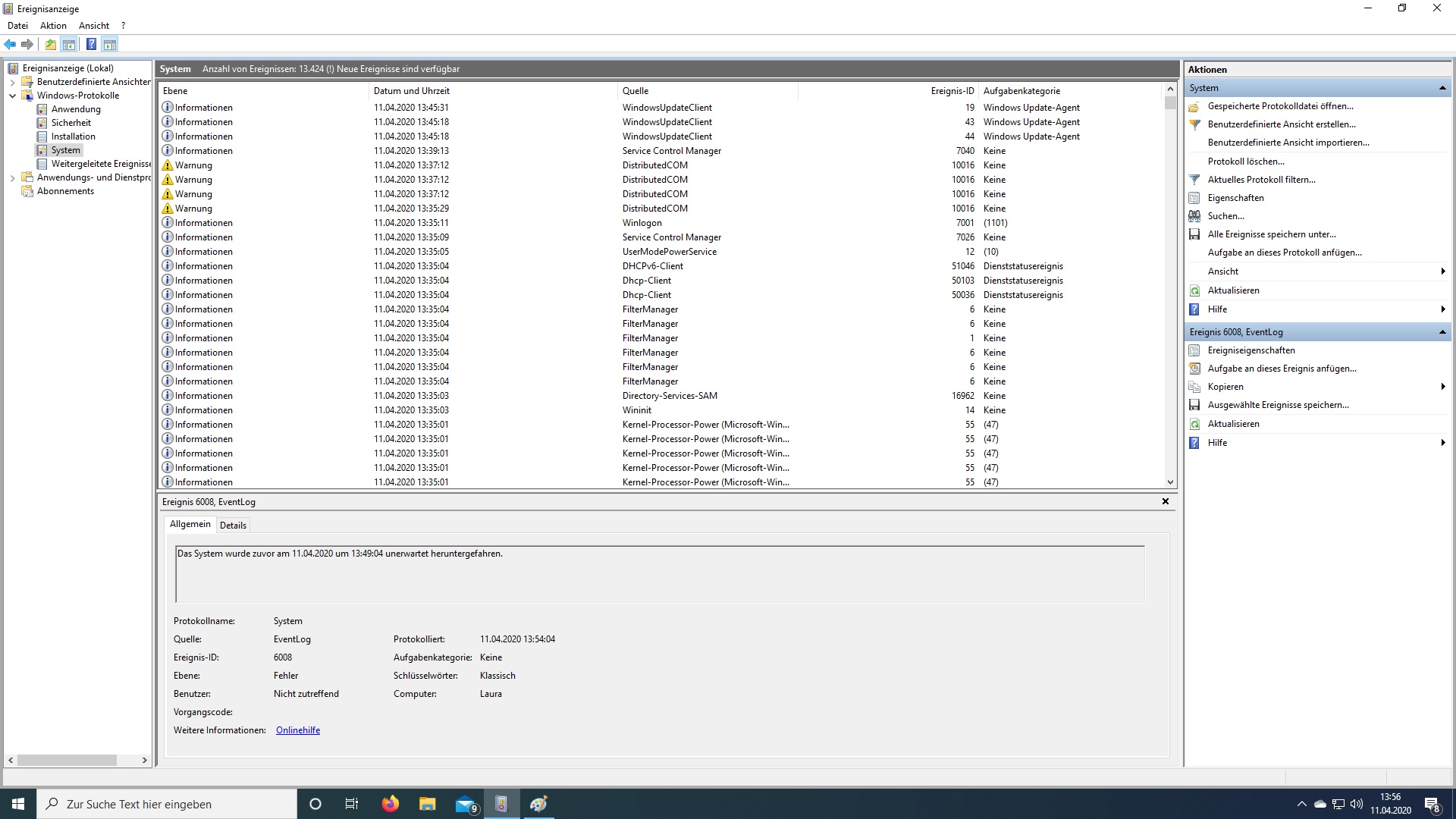This screenshot has width=1456, height=819.
Task: Open Firefox from the taskbar
Action: pos(390,804)
